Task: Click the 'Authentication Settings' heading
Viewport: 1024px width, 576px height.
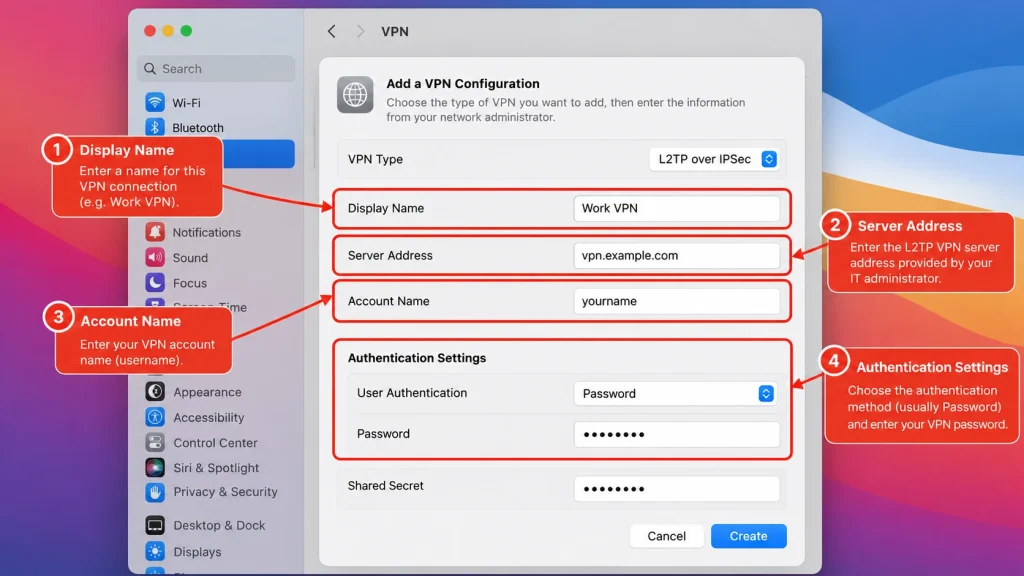Action: pos(417,358)
